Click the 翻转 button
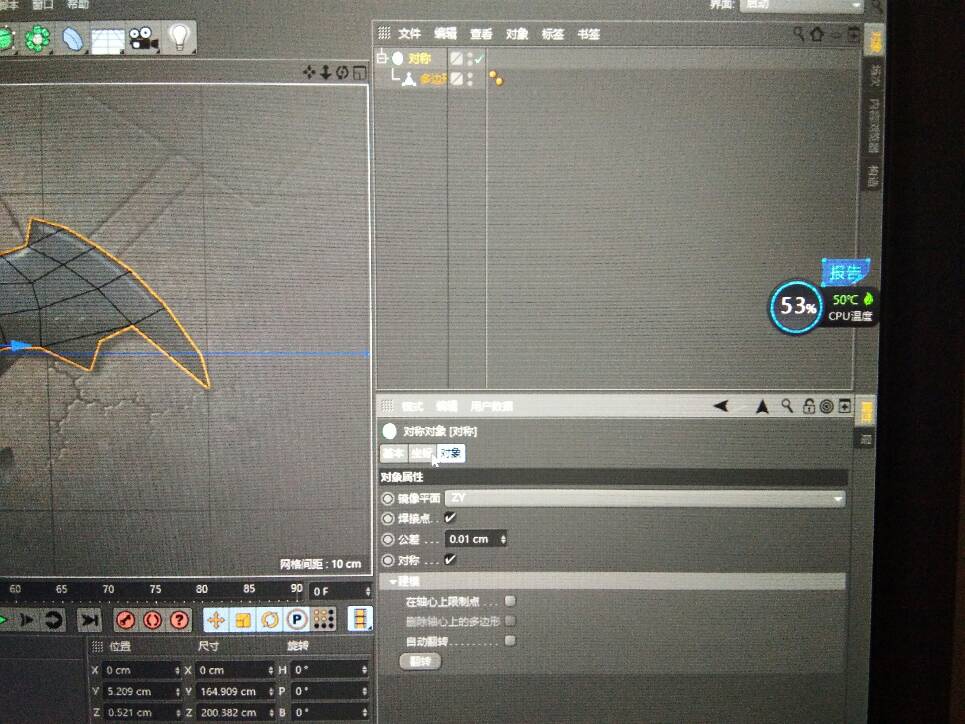Viewport: 965px width, 724px height. point(420,661)
